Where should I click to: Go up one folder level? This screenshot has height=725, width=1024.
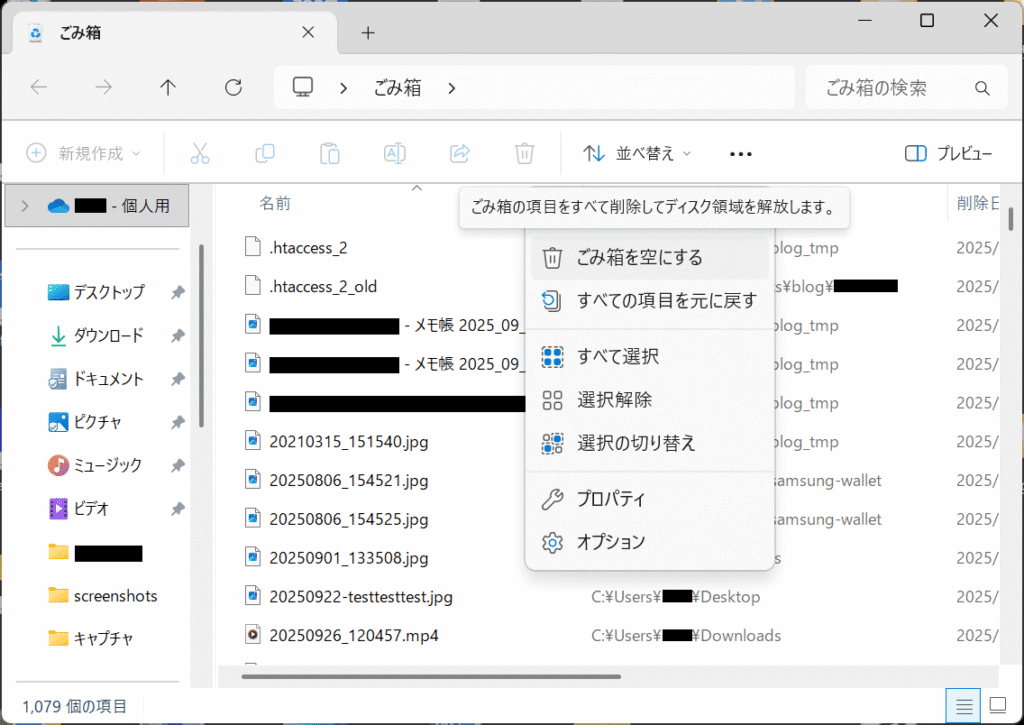[x=168, y=88]
